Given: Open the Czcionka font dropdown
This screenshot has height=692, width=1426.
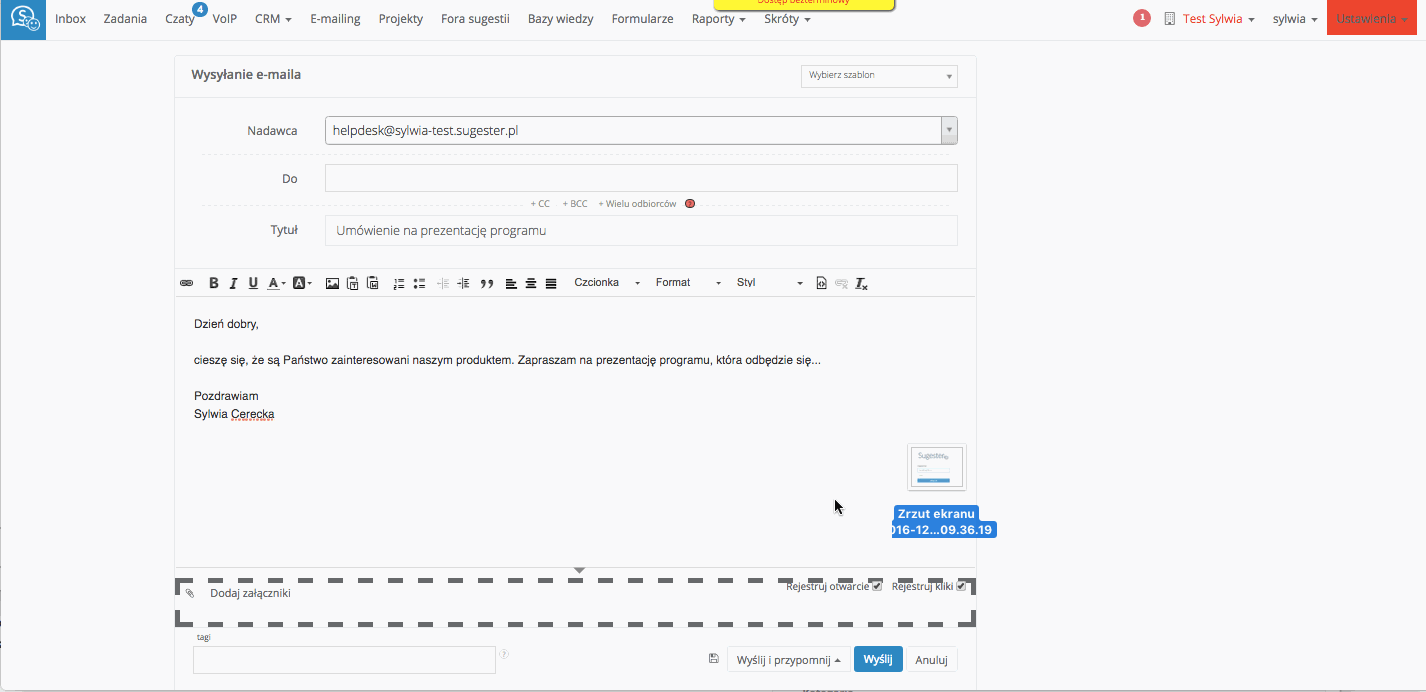Looking at the screenshot, I should click(x=607, y=283).
